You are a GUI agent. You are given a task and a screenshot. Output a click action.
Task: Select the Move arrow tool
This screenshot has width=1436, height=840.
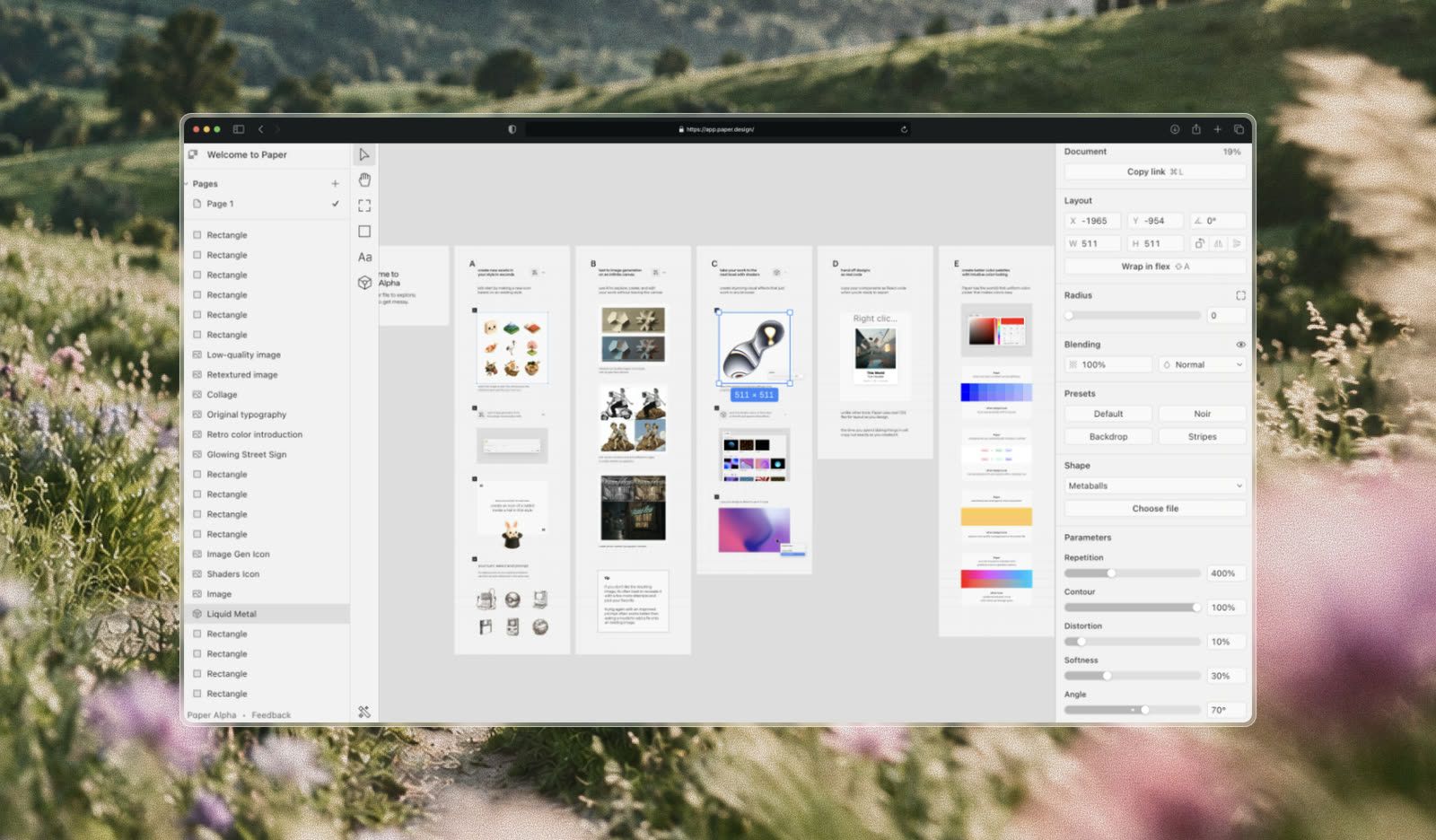(x=364, y=154)
